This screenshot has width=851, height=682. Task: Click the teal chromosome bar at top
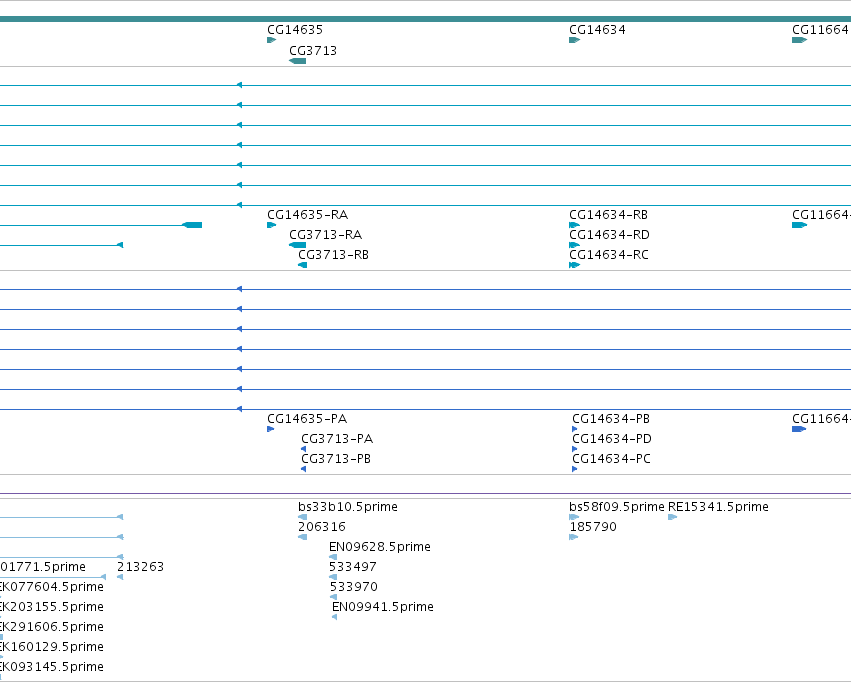pyautogui.click(x=426, y=19)
